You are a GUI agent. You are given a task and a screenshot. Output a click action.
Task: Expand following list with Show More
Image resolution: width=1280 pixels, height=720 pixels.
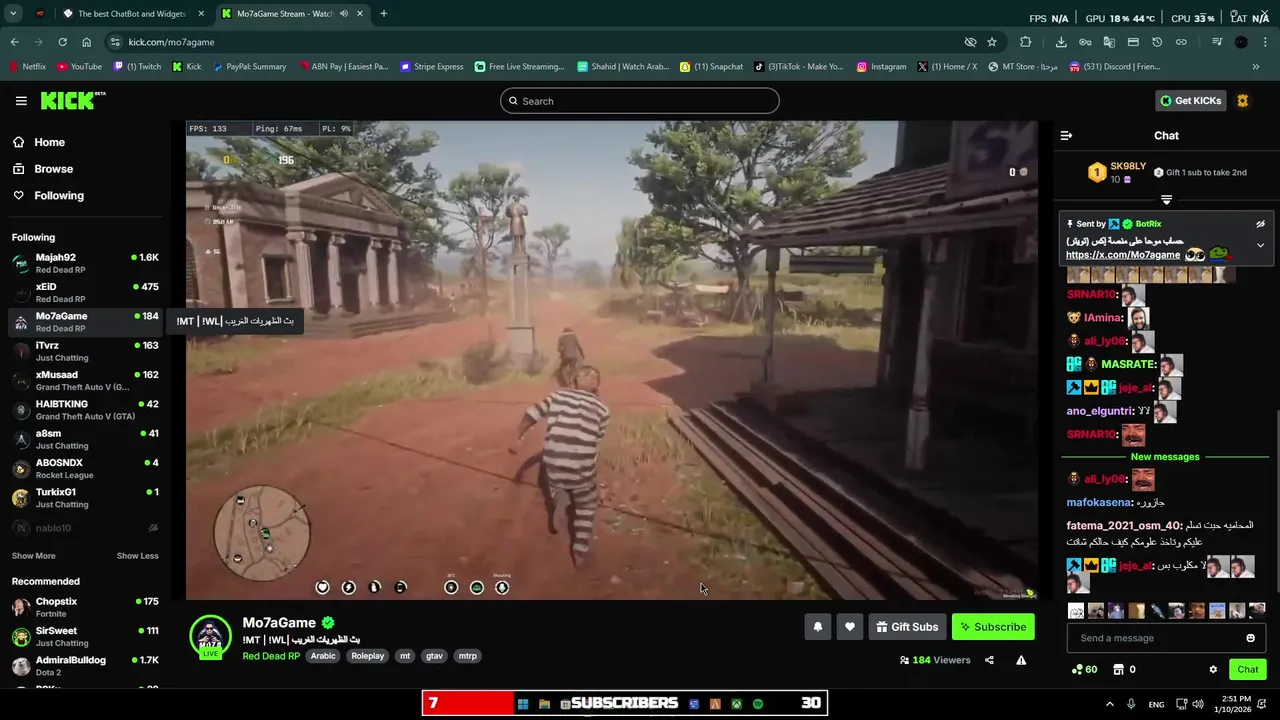(34, 556)
